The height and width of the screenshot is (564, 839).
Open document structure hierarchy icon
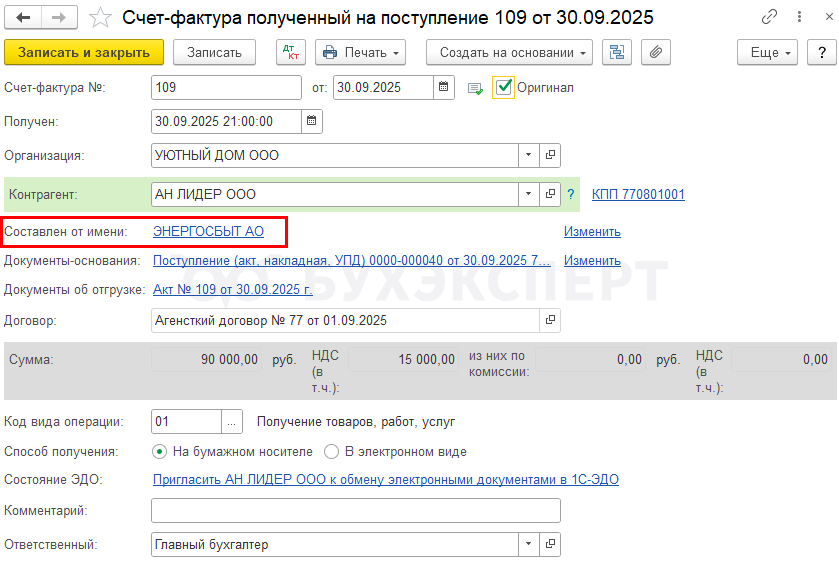(616, 52)
